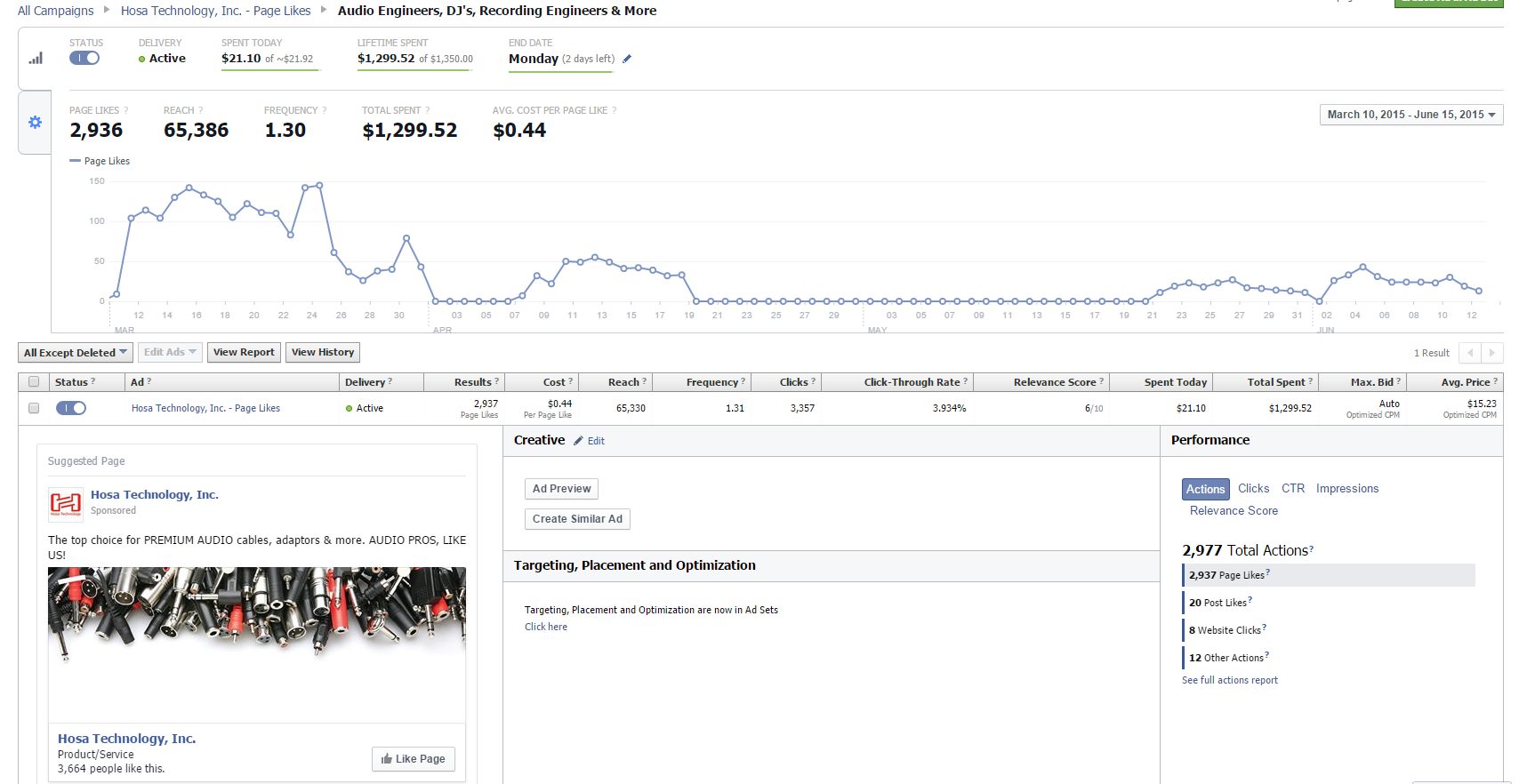Click the bar chart icon in left sidebar
Viewport: 1519px width, 784px height.
(x=36, y=59)
